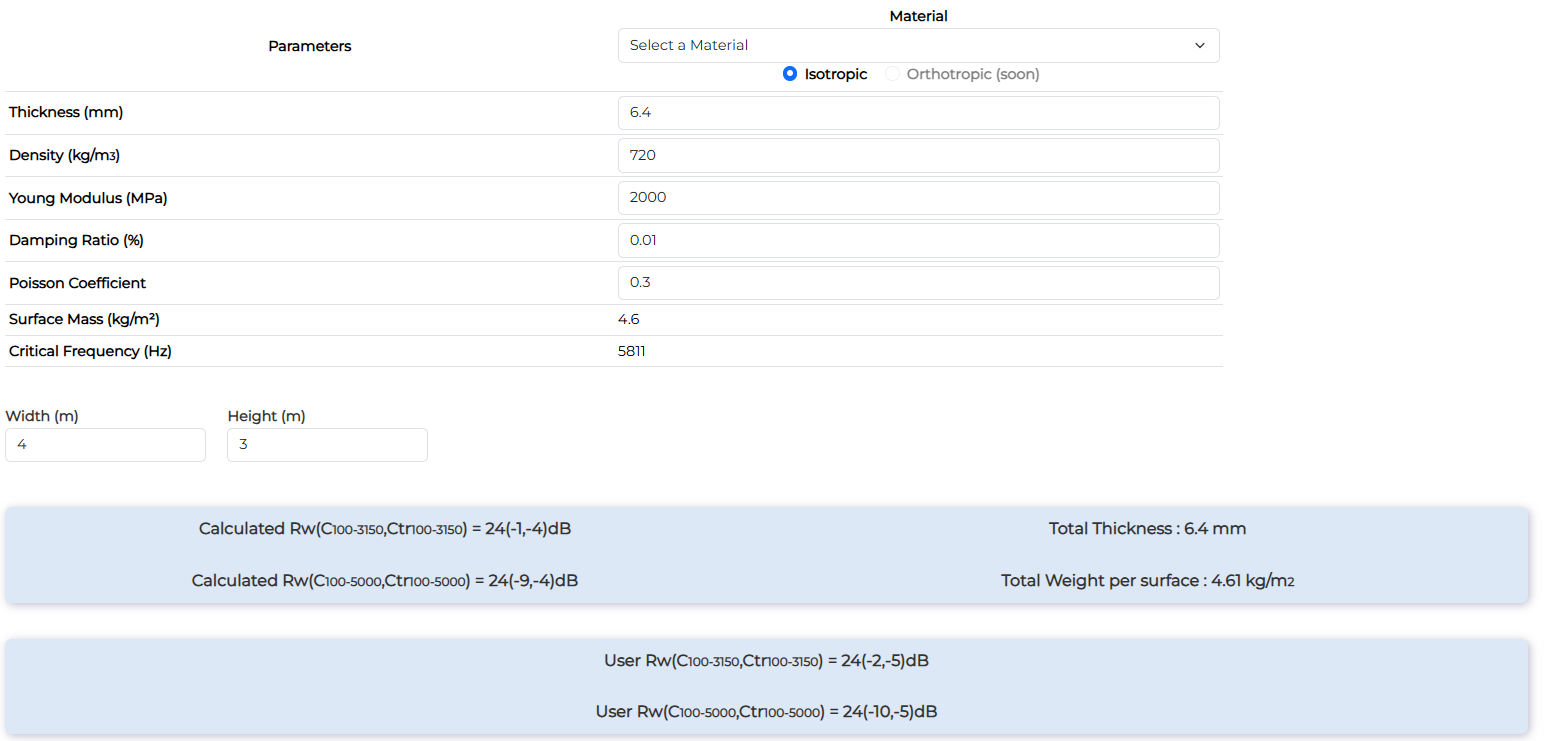Click the Thickness (mm) input field

pos(918,113)
